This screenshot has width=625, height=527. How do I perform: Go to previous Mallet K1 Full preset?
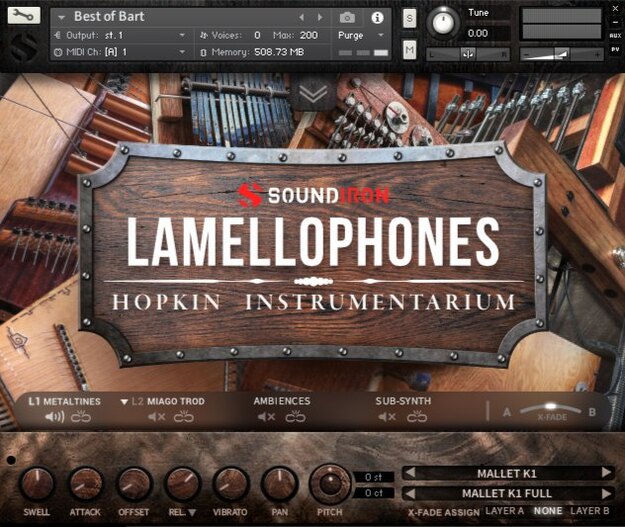click(x=410, y=494)
